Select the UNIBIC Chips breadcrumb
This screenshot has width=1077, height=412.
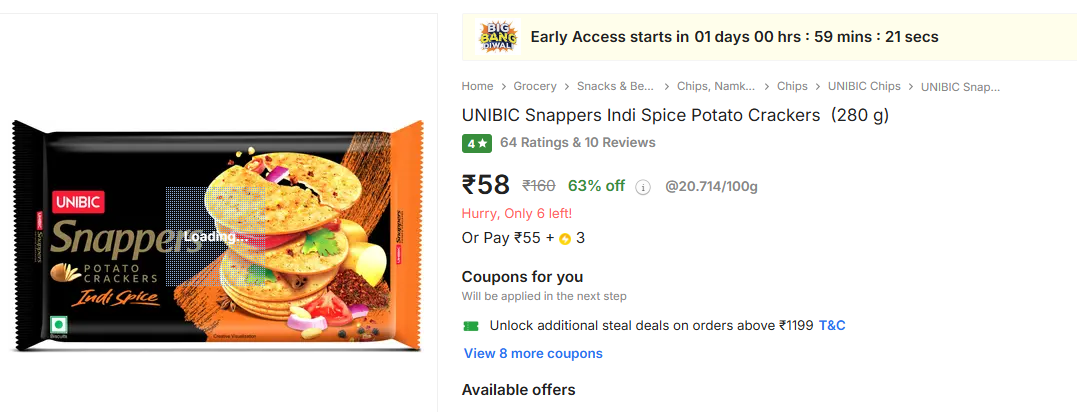pyautogui.click(x=864, y=87)
